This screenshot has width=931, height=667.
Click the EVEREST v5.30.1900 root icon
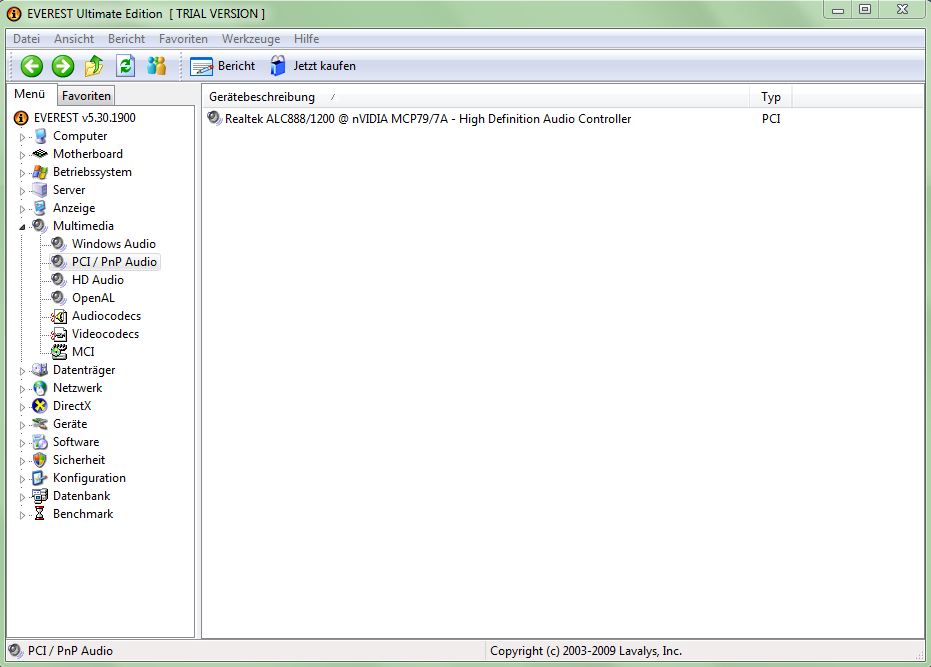point(21,118)
